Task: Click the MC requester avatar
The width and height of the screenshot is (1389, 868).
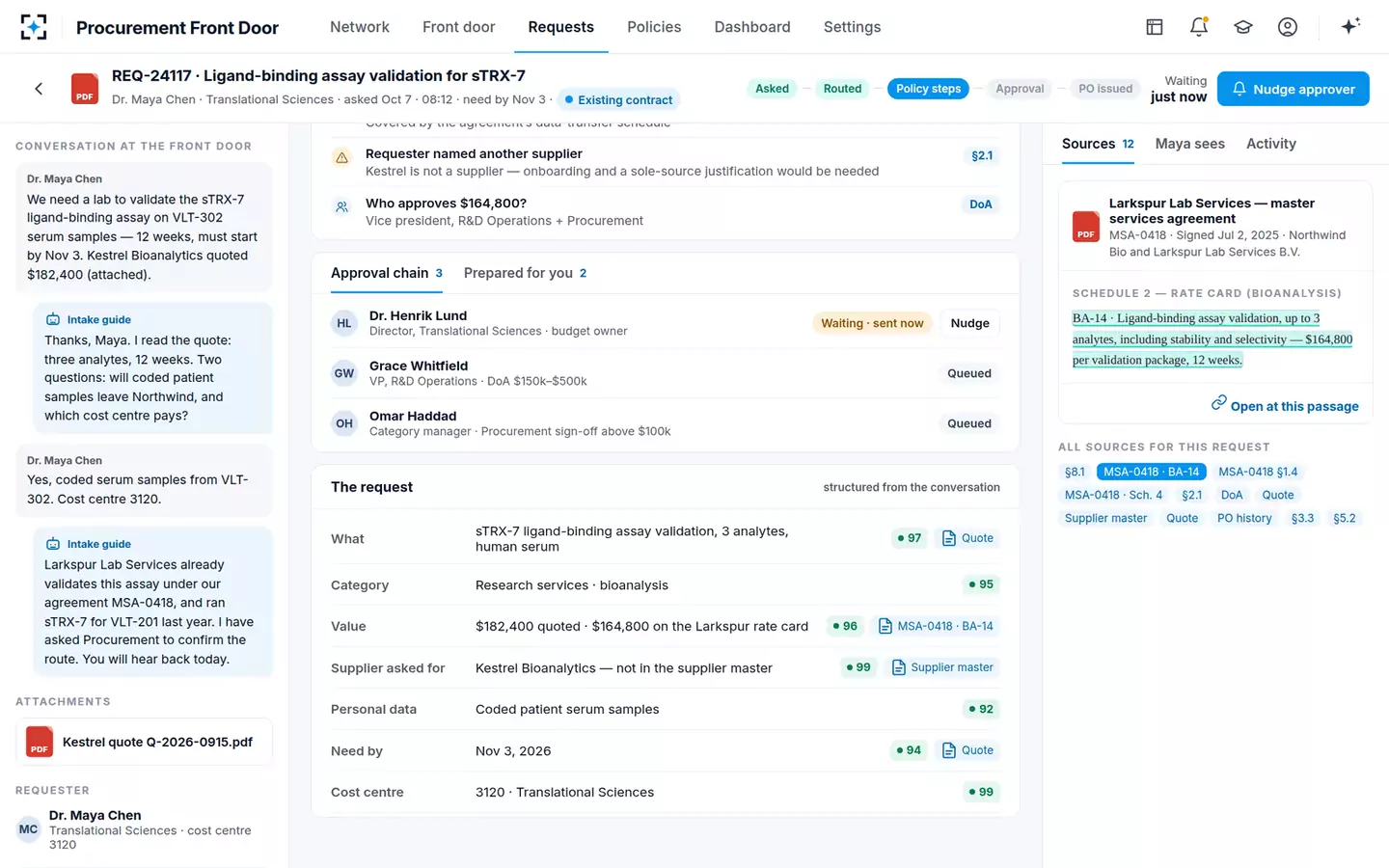Action: pyautogui.click(x=29, y=829)
